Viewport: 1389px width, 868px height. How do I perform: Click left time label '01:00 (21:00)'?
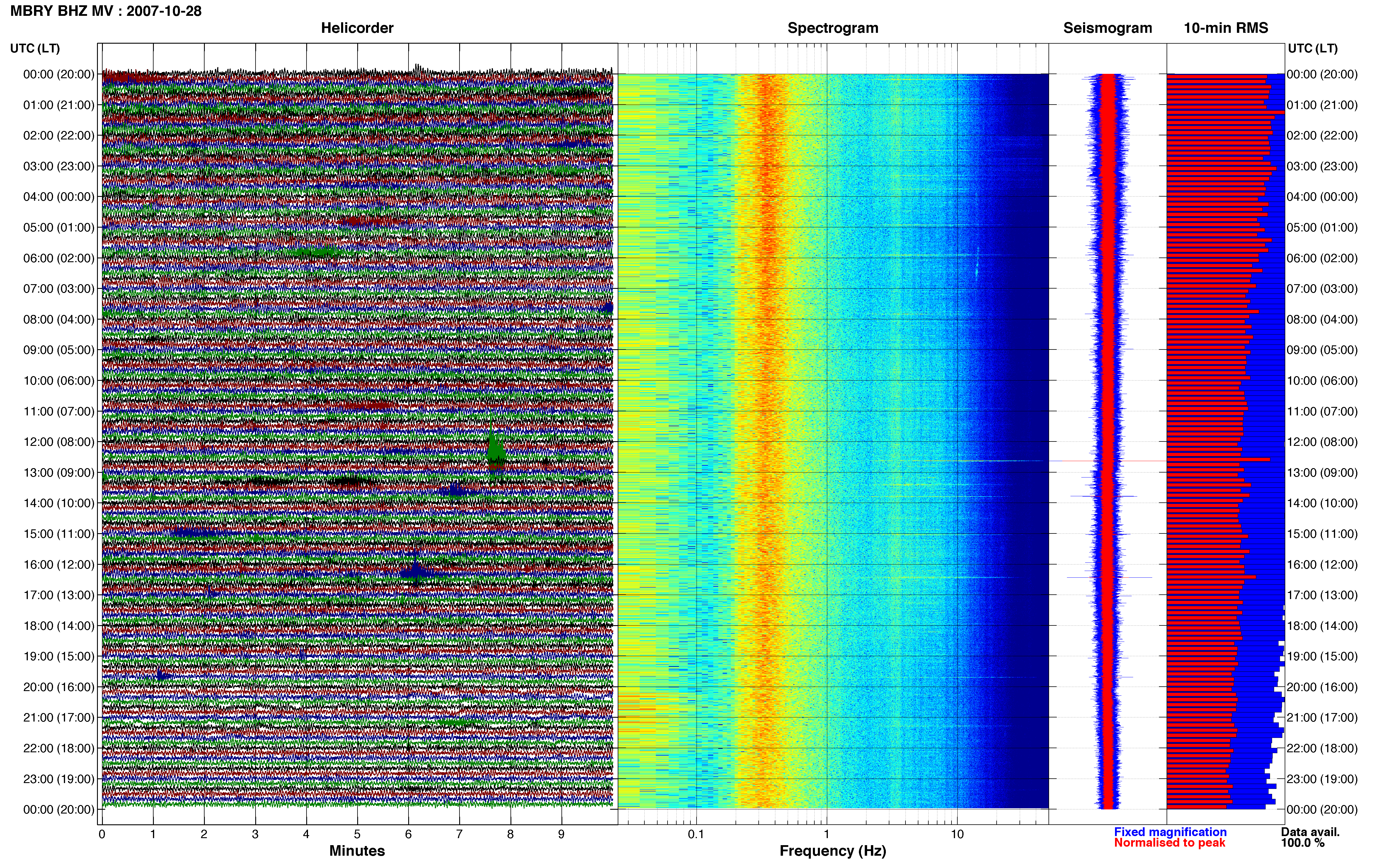pos(59,105)
